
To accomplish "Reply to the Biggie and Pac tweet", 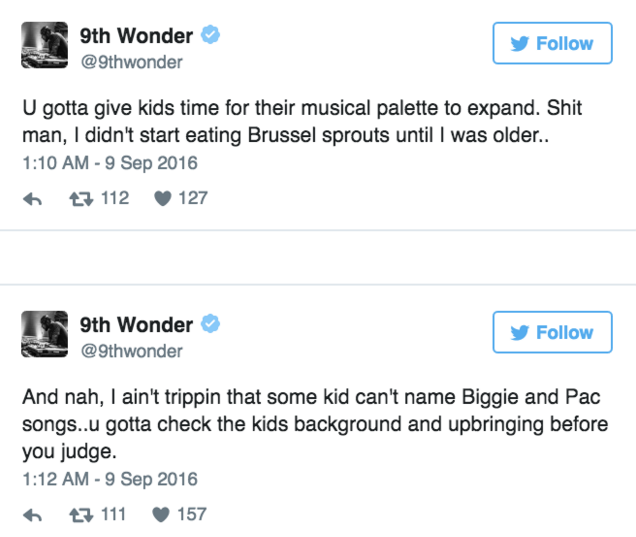I will pyautogui.click(x=32, y=514).
